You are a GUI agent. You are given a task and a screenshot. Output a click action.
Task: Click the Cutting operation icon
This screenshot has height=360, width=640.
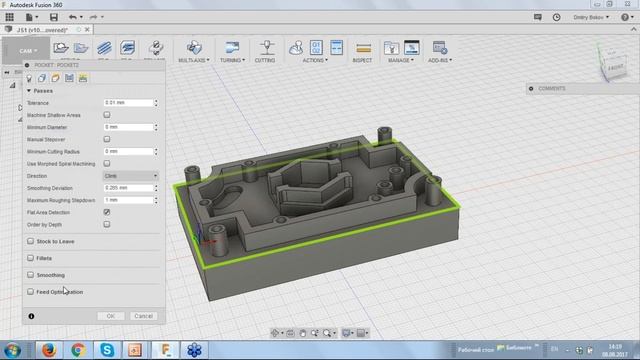pyautogui.click(x=267, y=47)
